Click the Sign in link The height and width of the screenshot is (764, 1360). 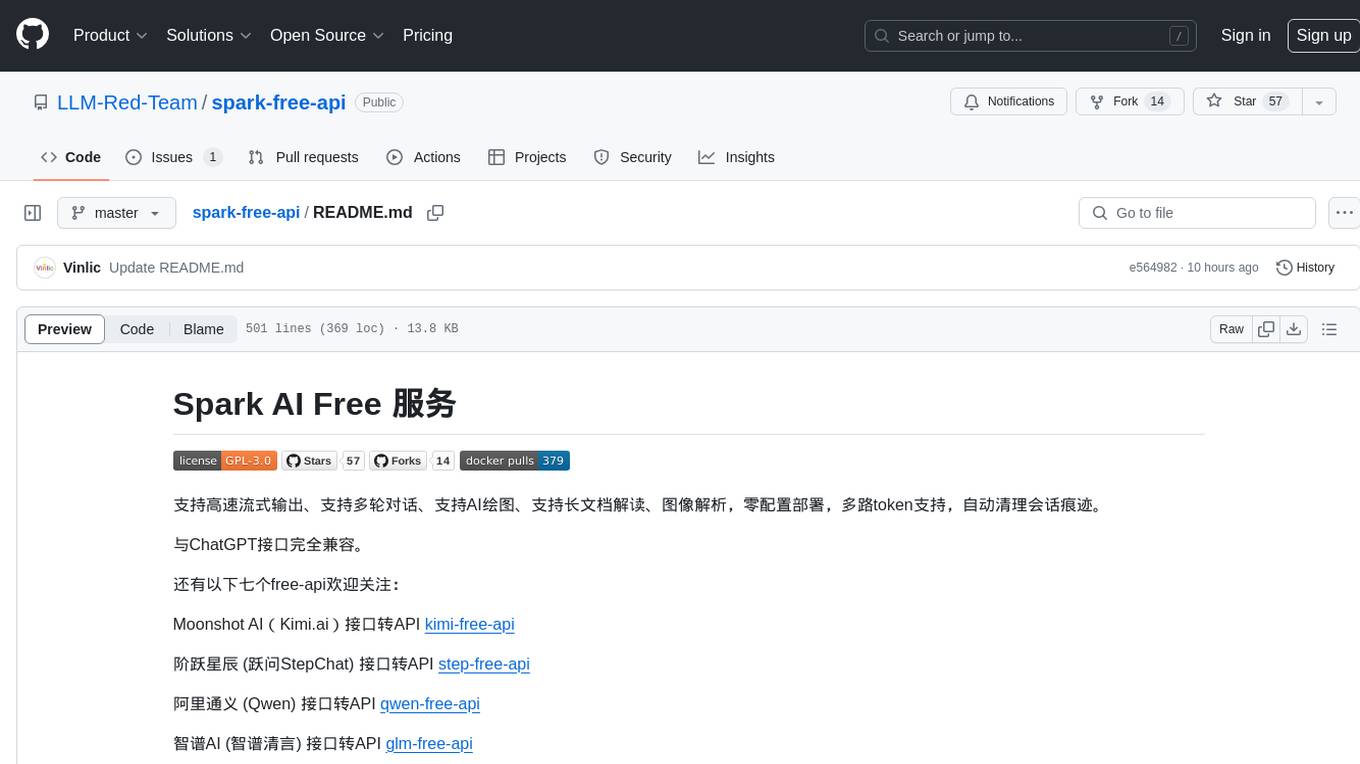1245,35
